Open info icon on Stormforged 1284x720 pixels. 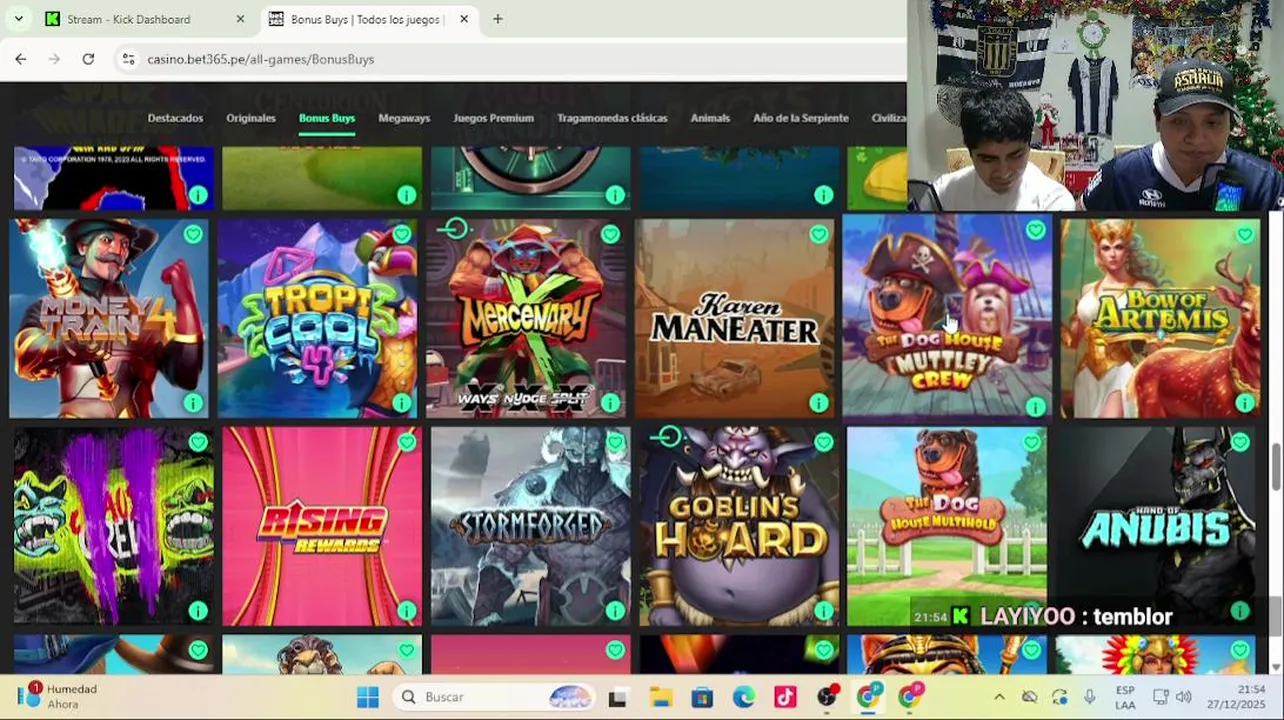(x=614, y=610)
